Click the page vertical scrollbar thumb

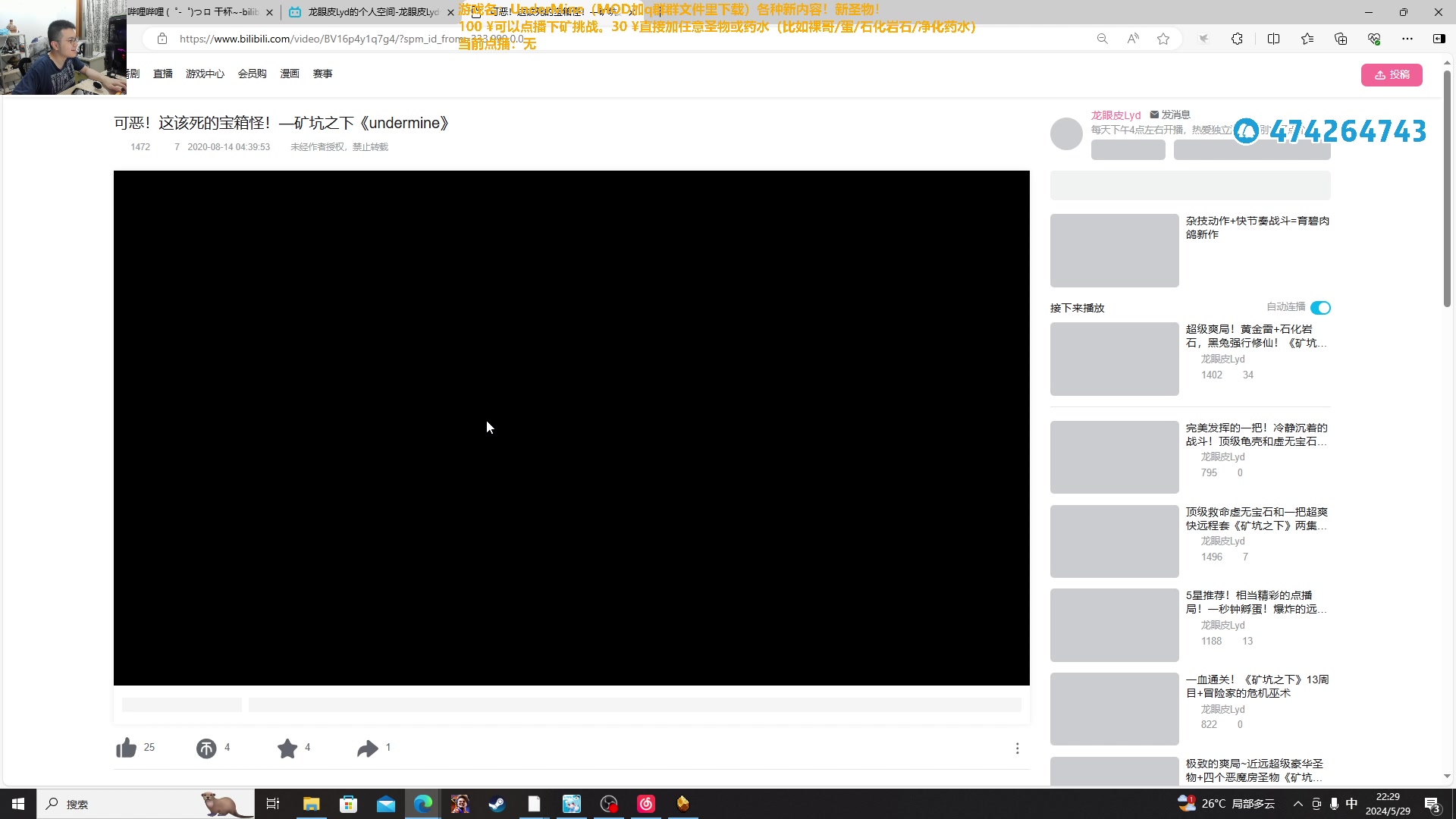(x=1447, y=190)
